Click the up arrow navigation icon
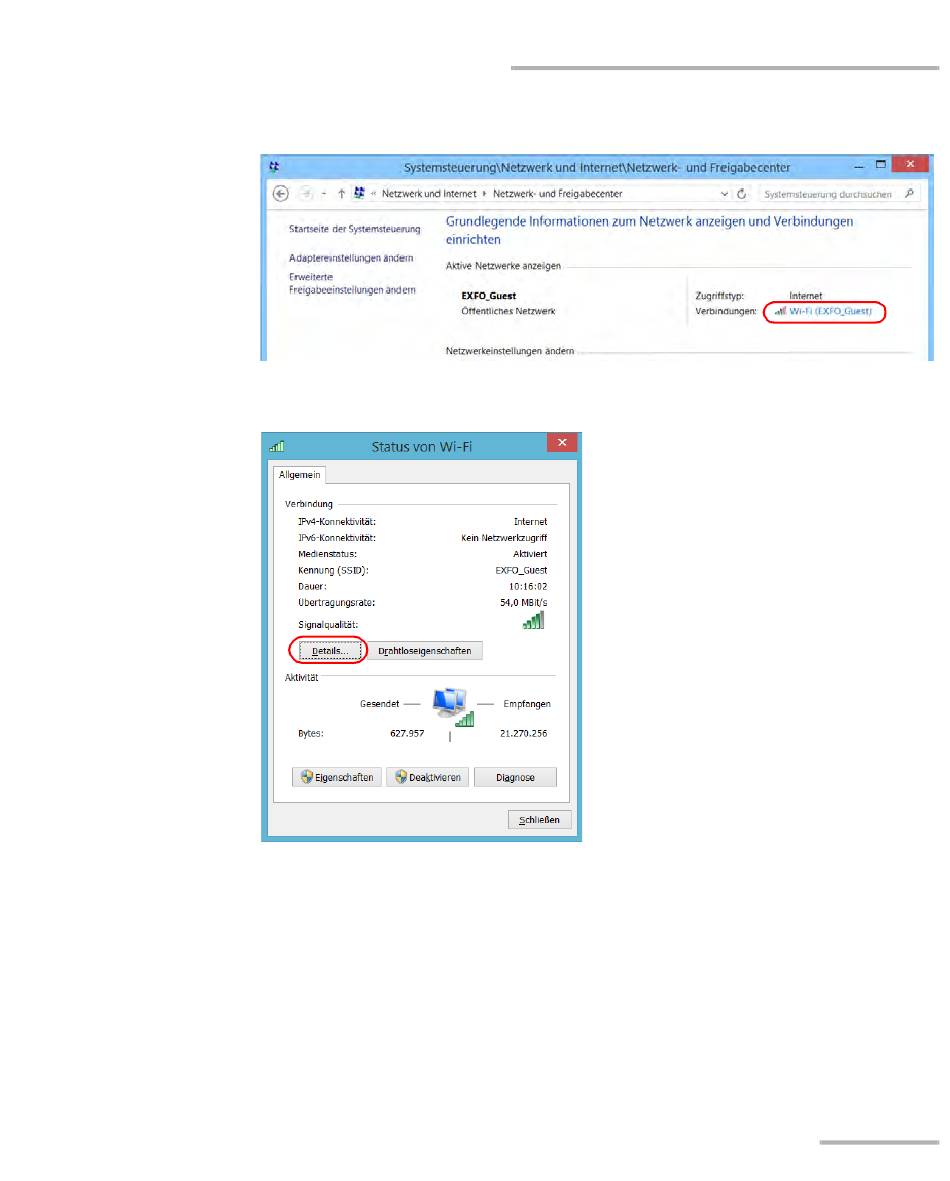 pos(341,194)
